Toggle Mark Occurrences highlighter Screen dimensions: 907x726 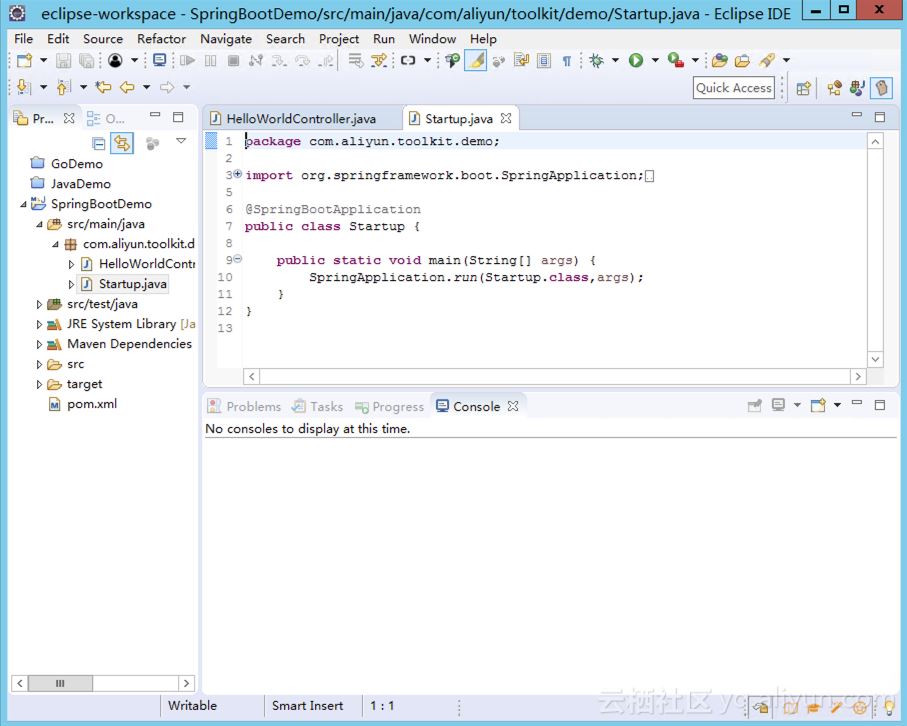475,60
